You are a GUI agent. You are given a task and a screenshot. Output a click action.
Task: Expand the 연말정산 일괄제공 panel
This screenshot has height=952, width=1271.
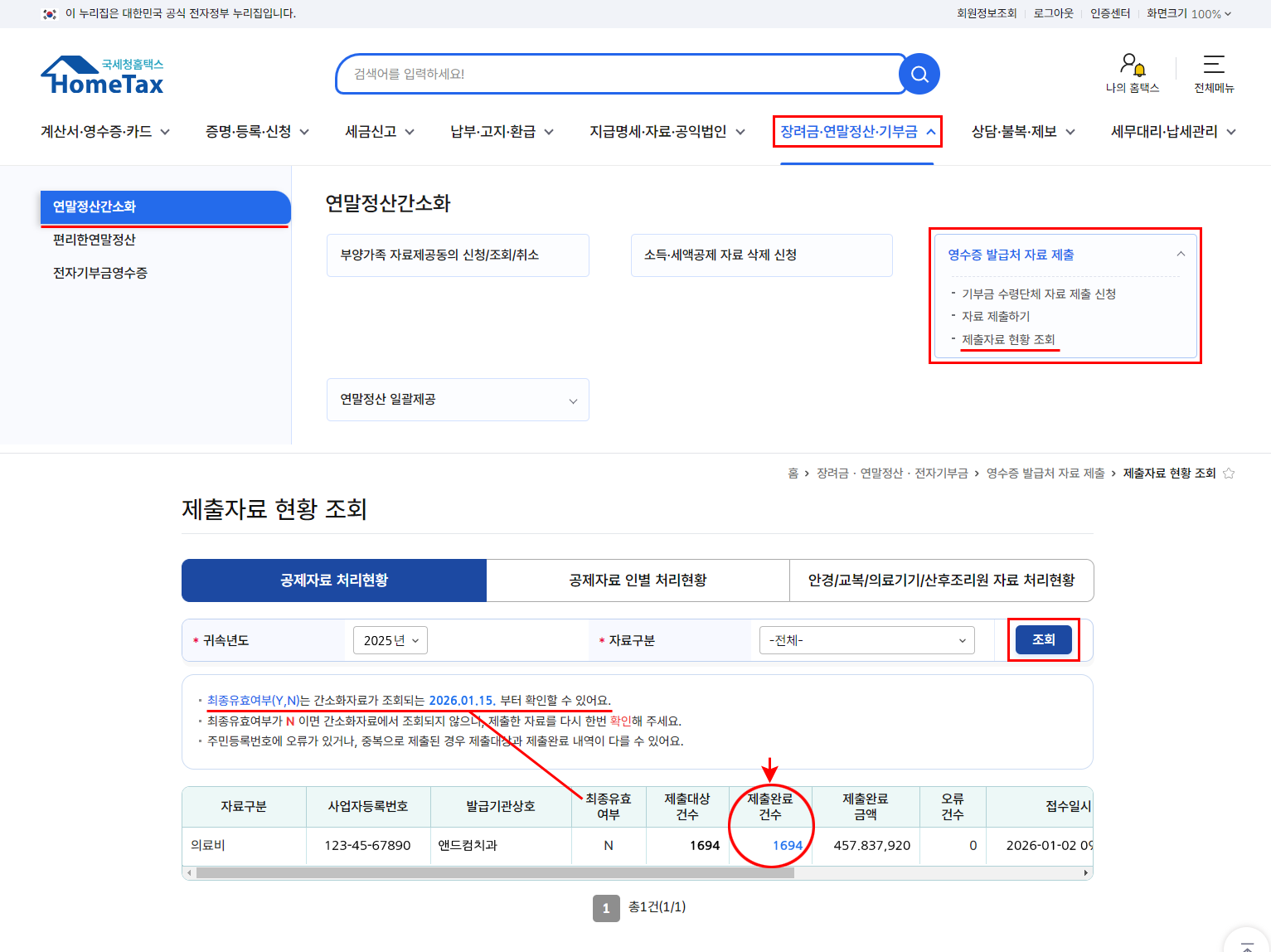pos(458,400)
